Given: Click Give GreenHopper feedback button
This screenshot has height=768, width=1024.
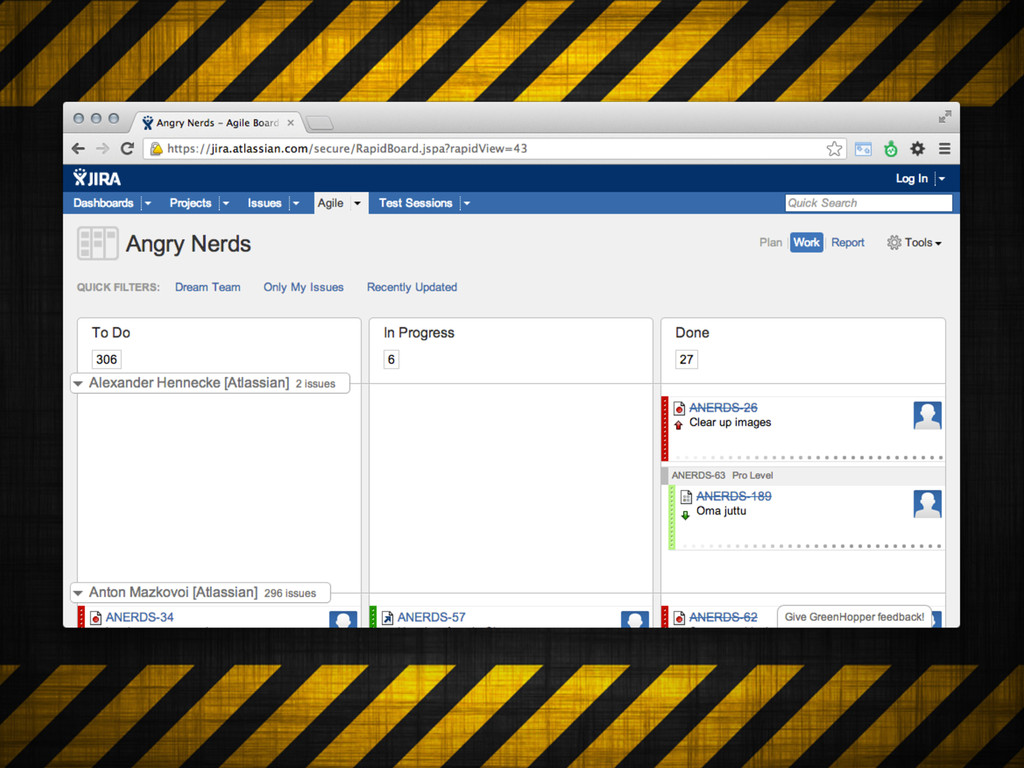Looking at the screenshot, I should 854,616.
